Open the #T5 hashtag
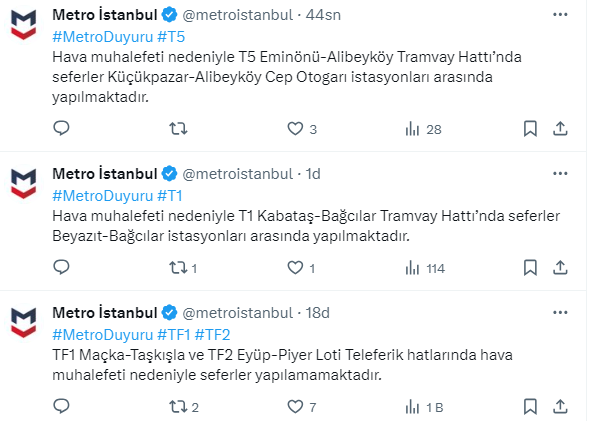Screen dimensions: 589x421 (x=171, y=37)
